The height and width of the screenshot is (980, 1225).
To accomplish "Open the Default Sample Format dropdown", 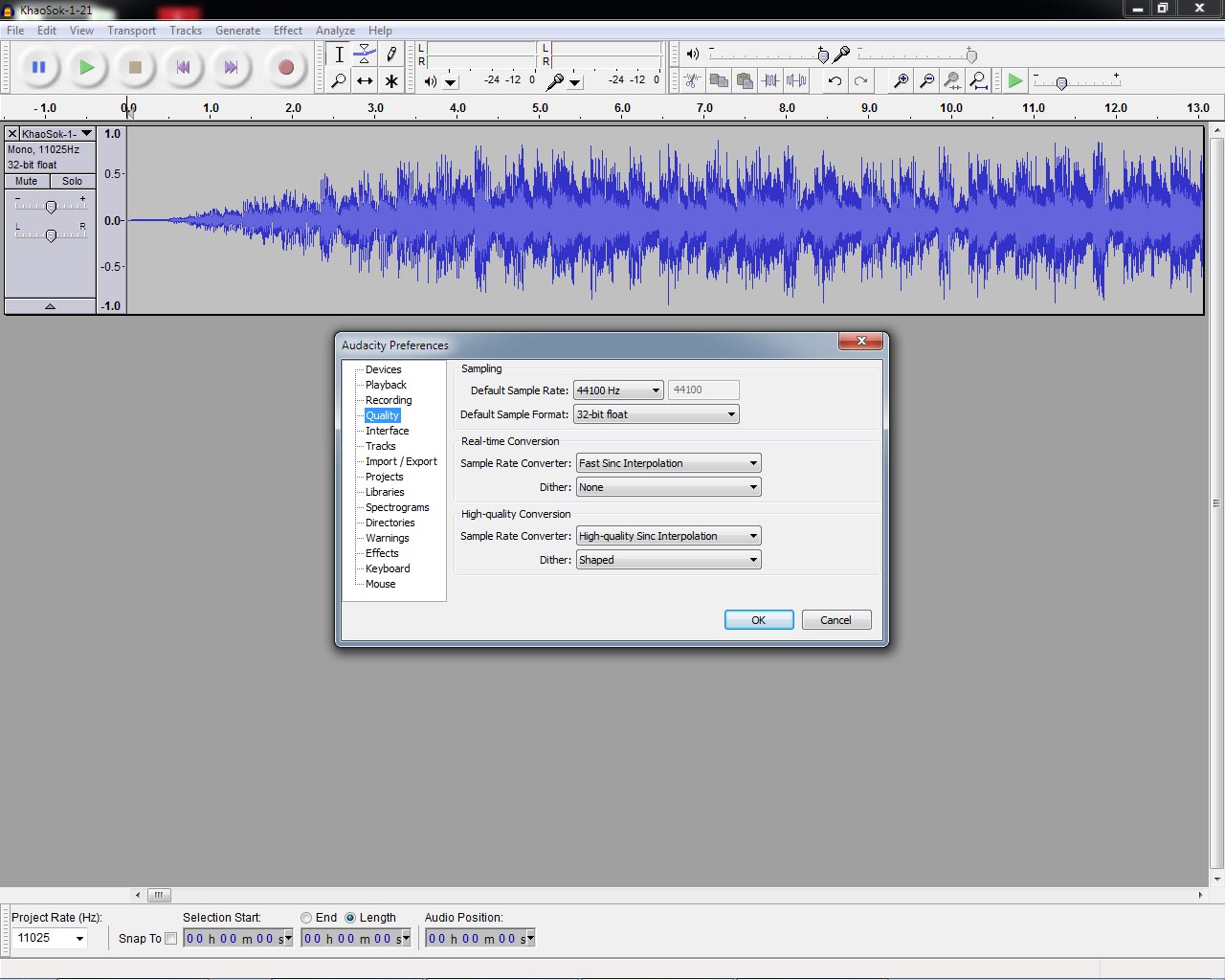I will (657, 414).
